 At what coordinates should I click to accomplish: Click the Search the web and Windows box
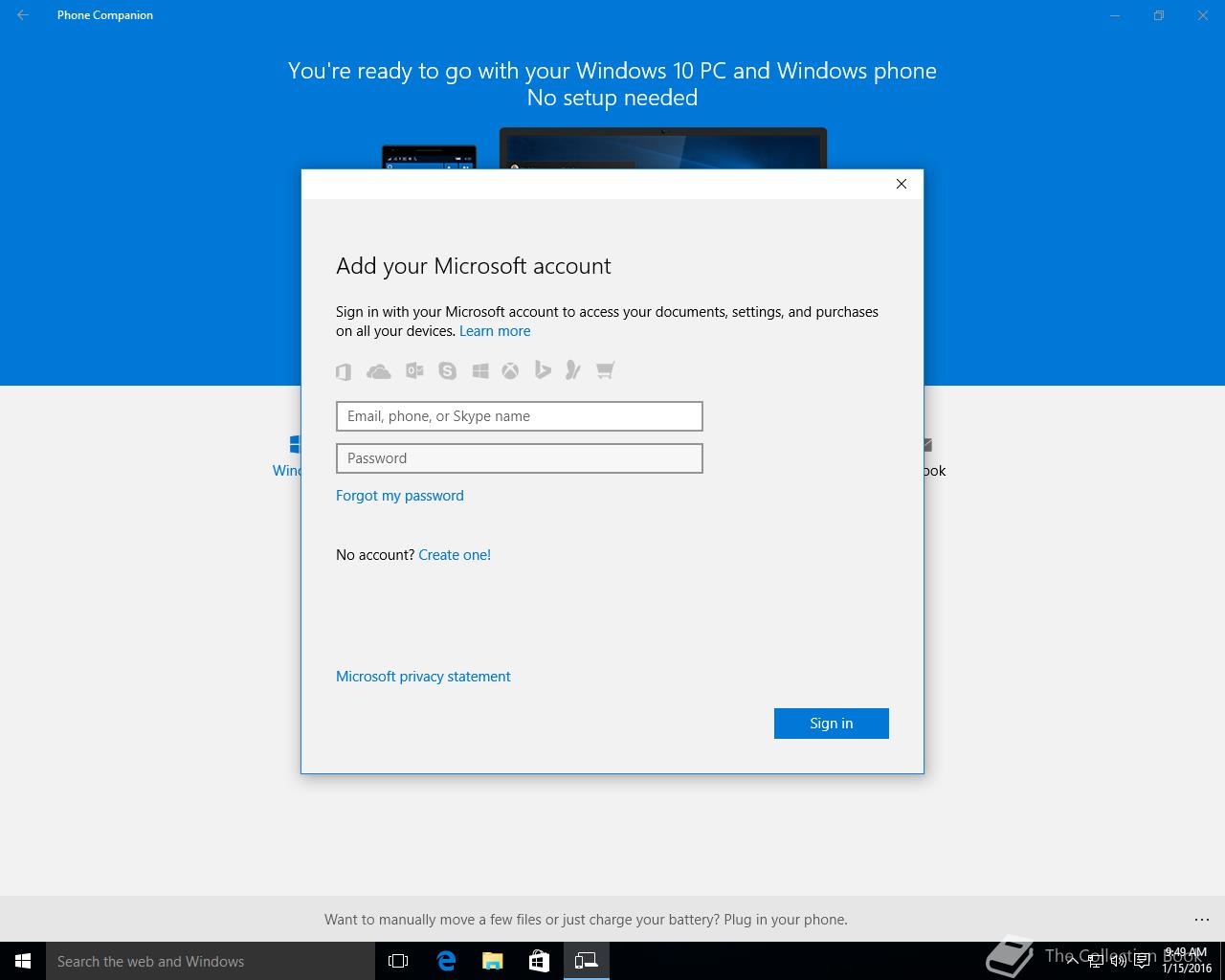click(x=211, y=961)
